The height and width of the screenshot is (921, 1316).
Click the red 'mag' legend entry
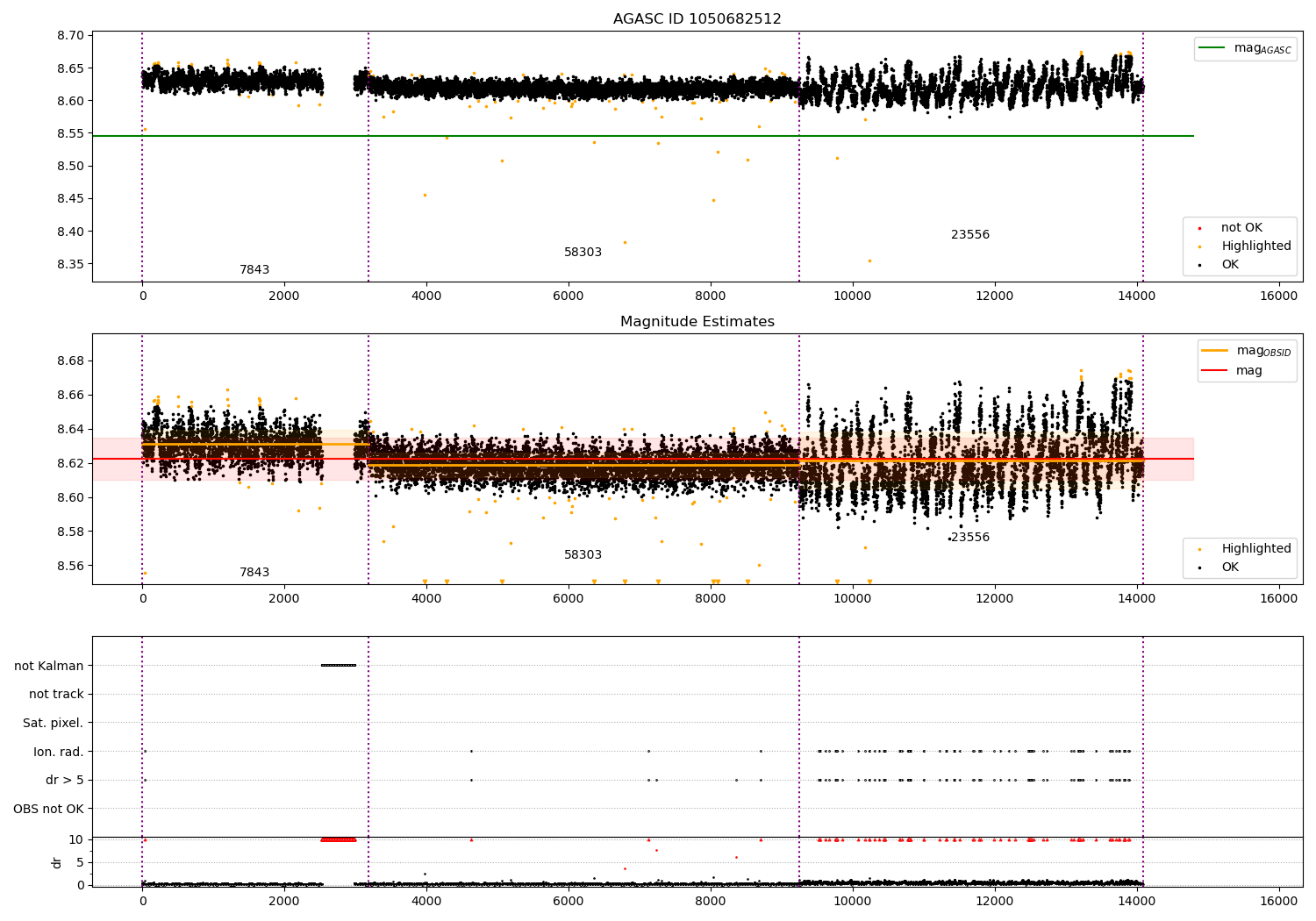tap(1232, 371)
